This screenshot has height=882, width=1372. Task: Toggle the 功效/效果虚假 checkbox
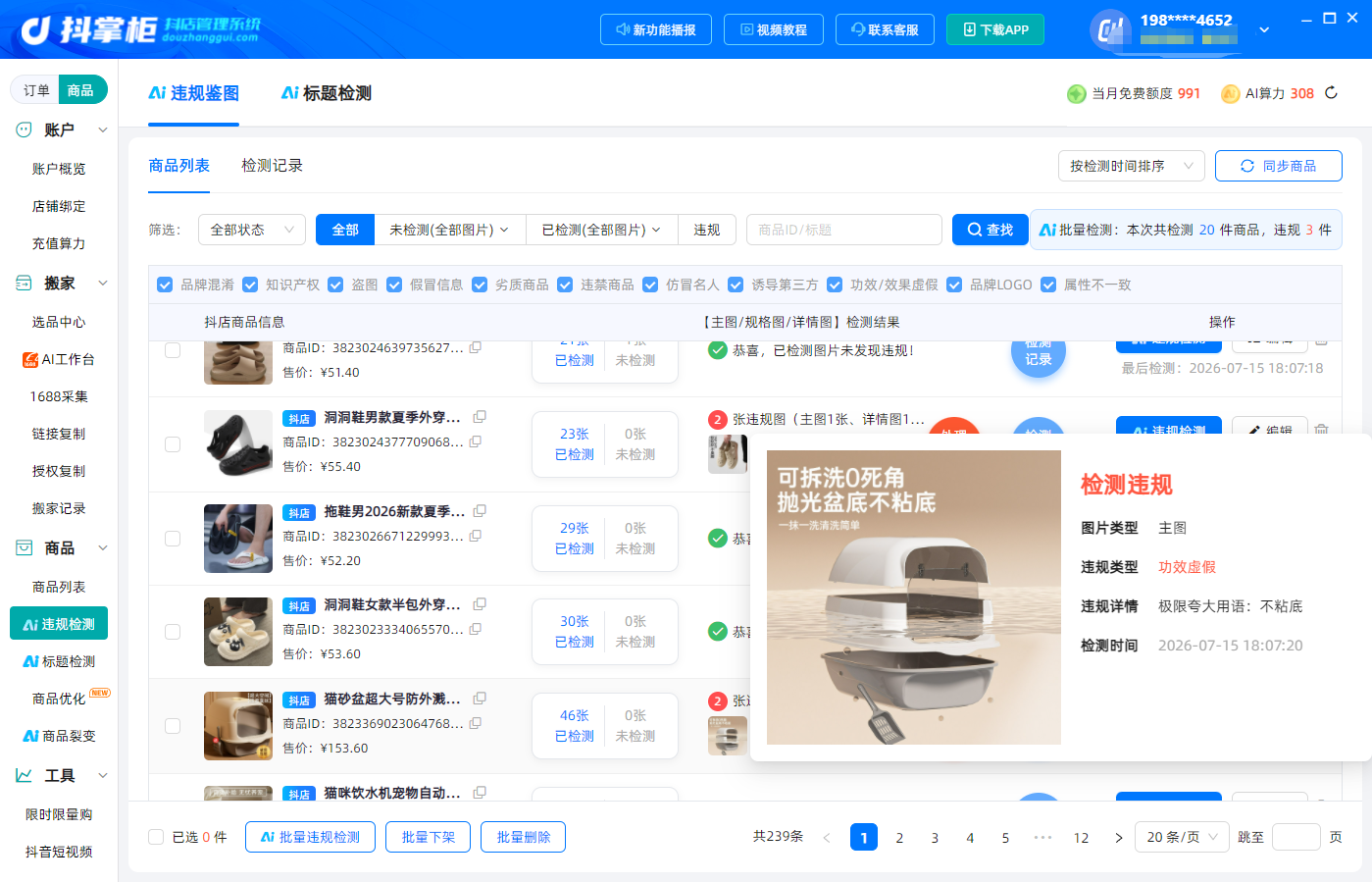tap(835, 285)
